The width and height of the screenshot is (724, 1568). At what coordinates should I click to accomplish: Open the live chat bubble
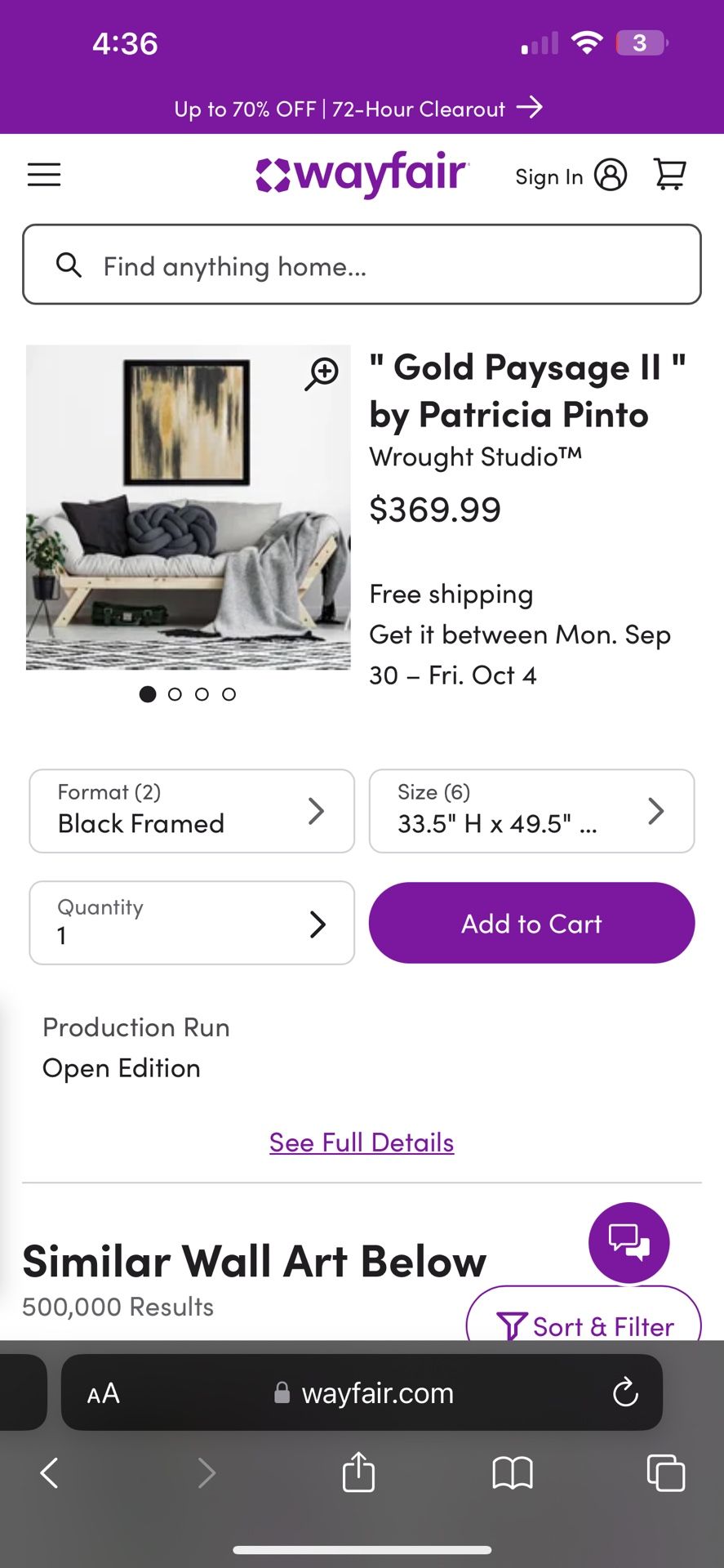pyautogui.click(x=629, y=1242)
